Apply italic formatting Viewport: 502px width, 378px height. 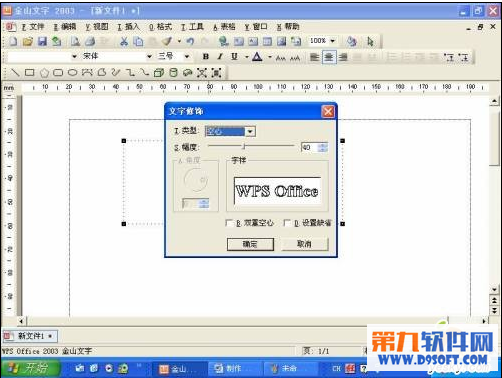point(220,57)
